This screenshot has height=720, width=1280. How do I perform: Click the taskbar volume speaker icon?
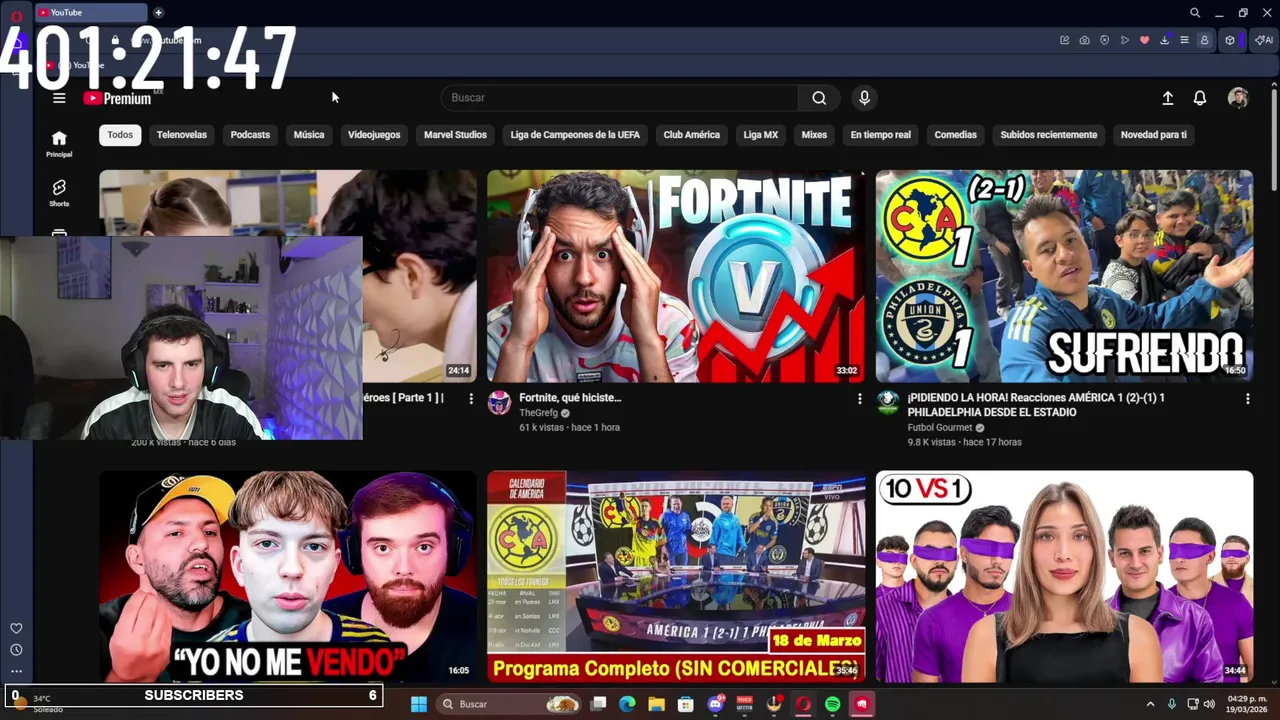[1210, 704]
